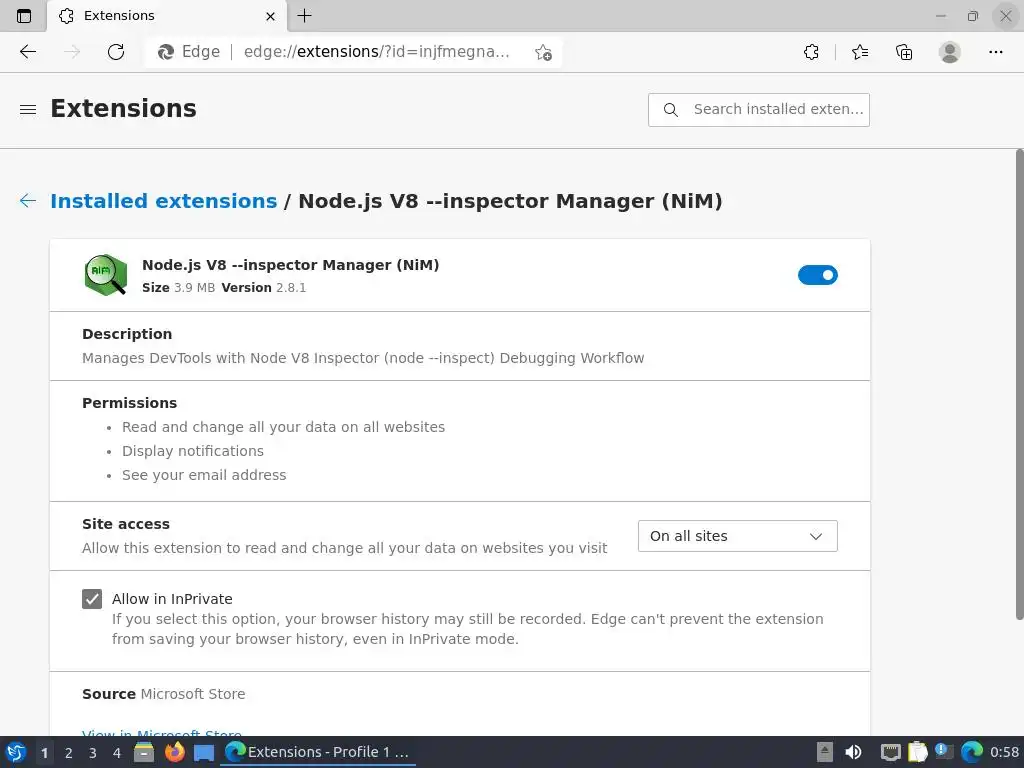Image resolution: width=1024 pixels, height=768 pixels.
Task: Open Settings and more ellipsis menu
Action: pyautogui.click(x=996, y=52)
